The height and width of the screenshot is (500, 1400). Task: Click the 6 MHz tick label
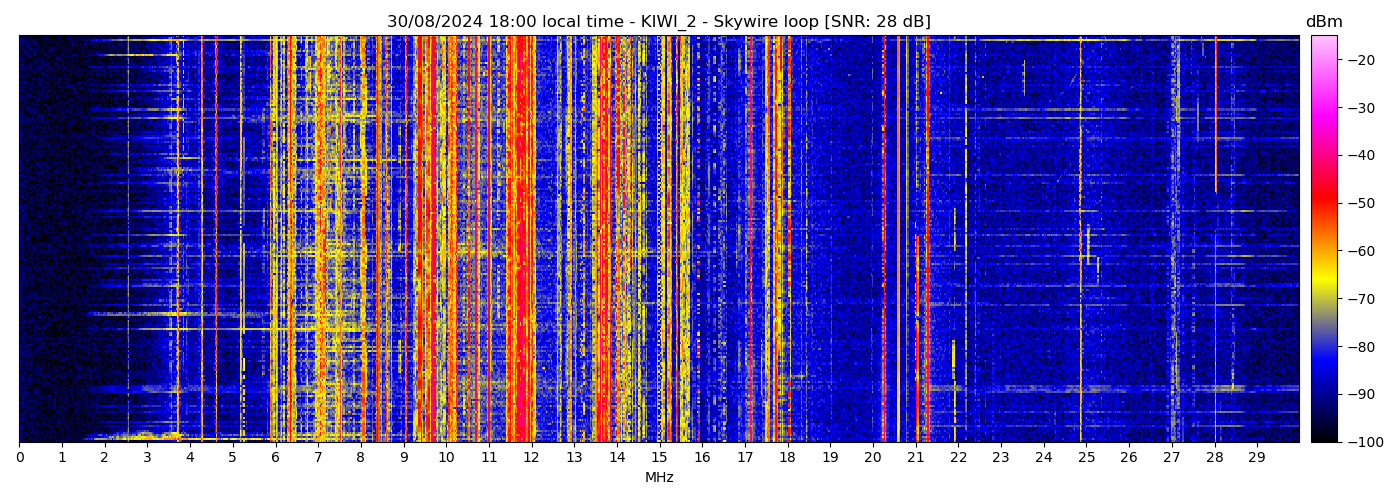[x=275, y=457]
